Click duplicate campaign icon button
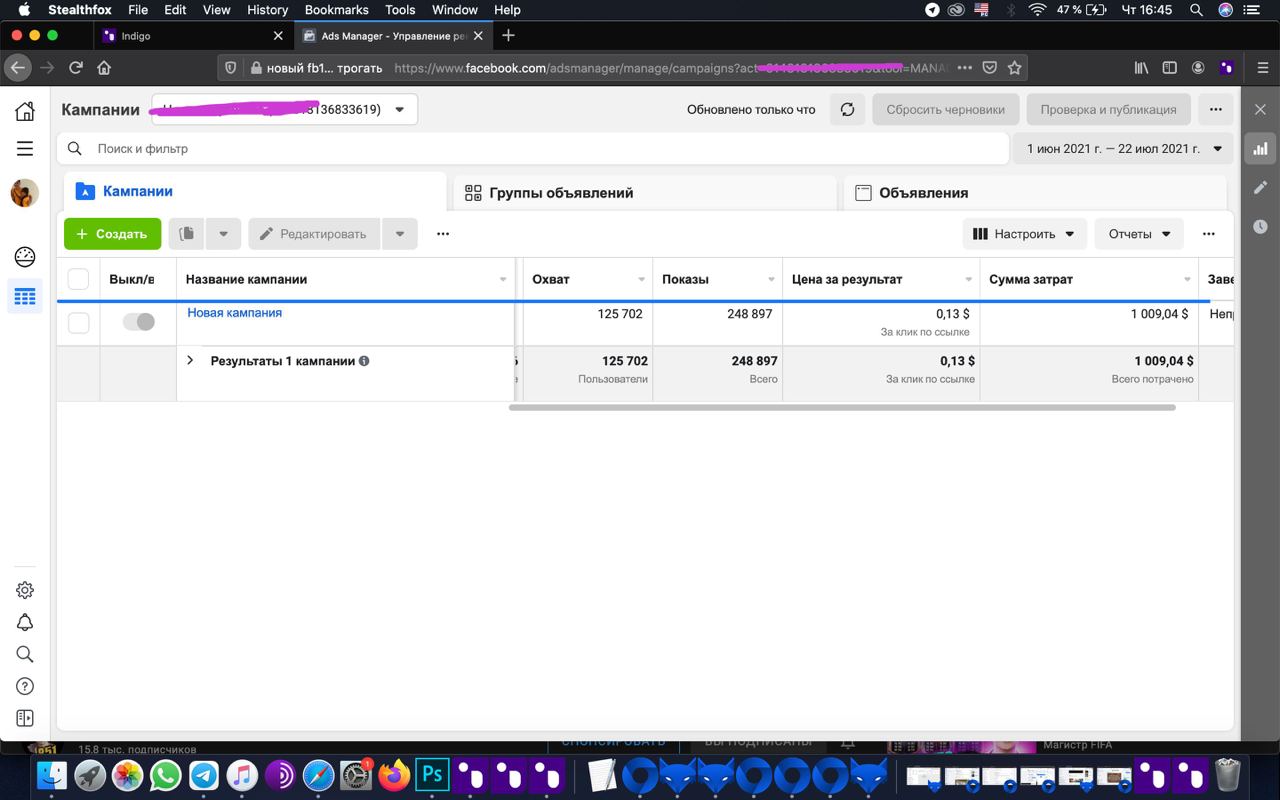The image size is (1280, 800). (x=186, y=234)
